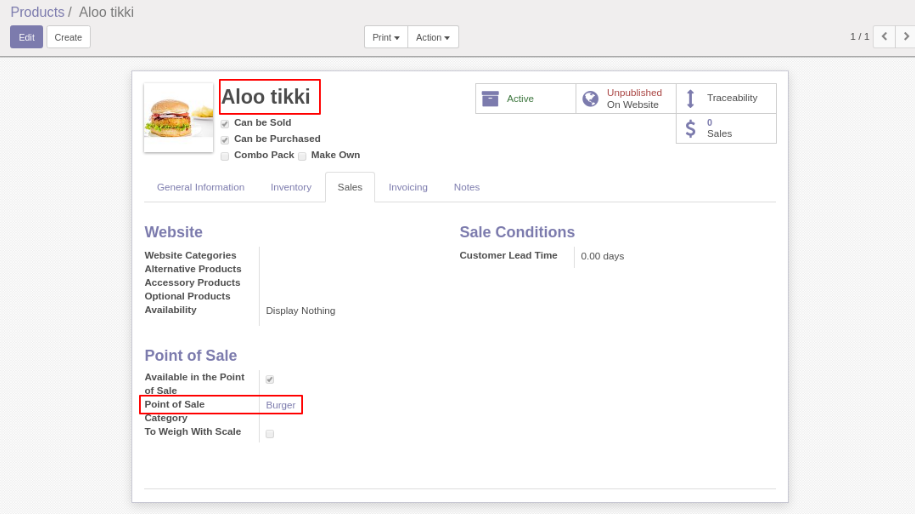Select the Invoicing tab

[x=408, y=187]
